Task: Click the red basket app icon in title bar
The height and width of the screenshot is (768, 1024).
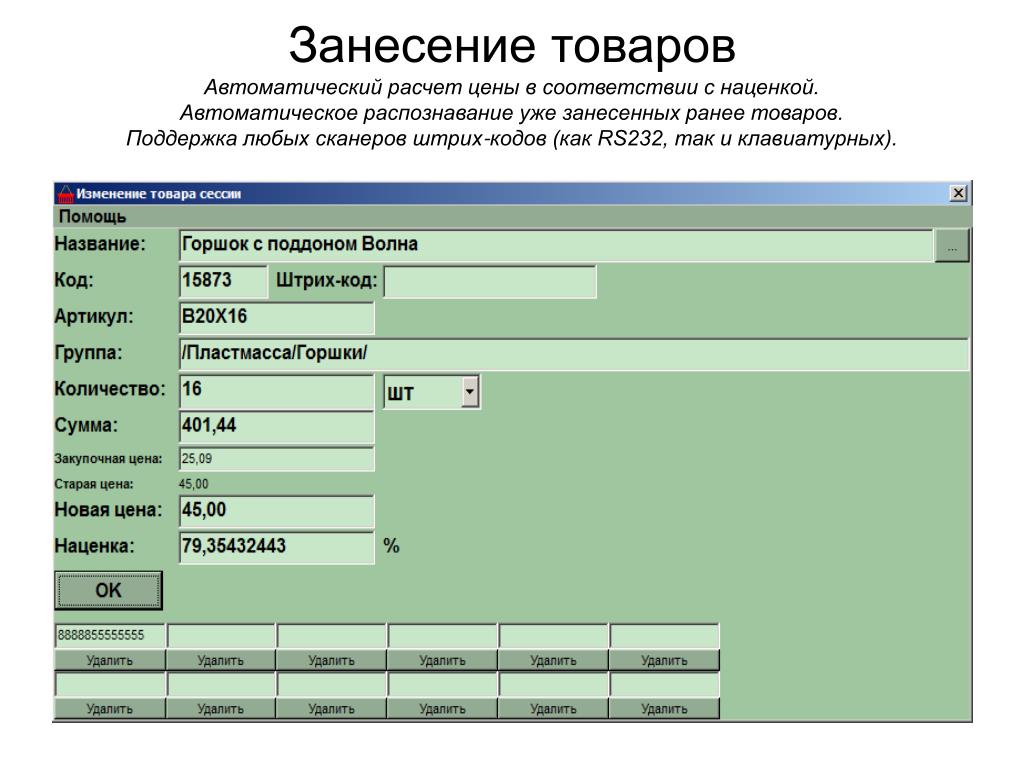Action: click(65, 194)
